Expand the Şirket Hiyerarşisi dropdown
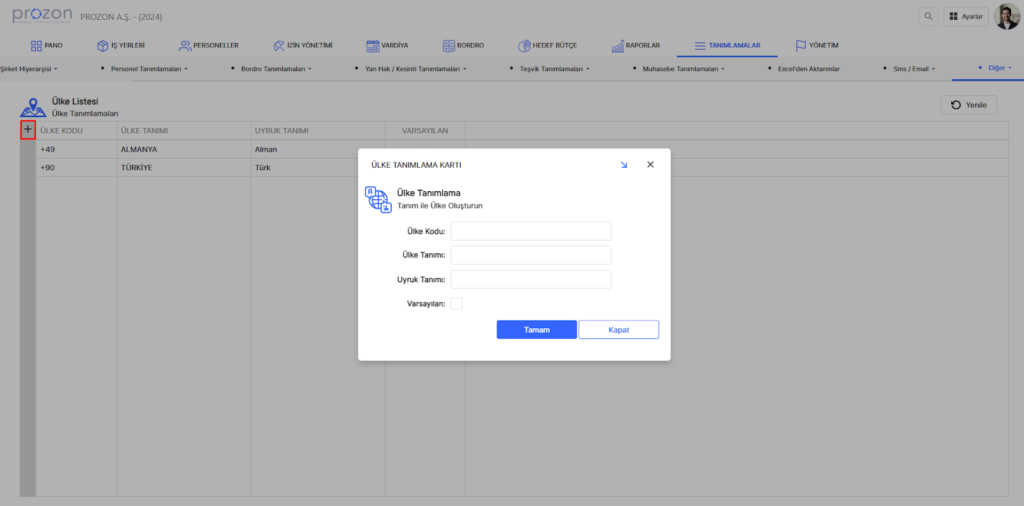Screen dimensions: 1024x506 click(28, 69)
